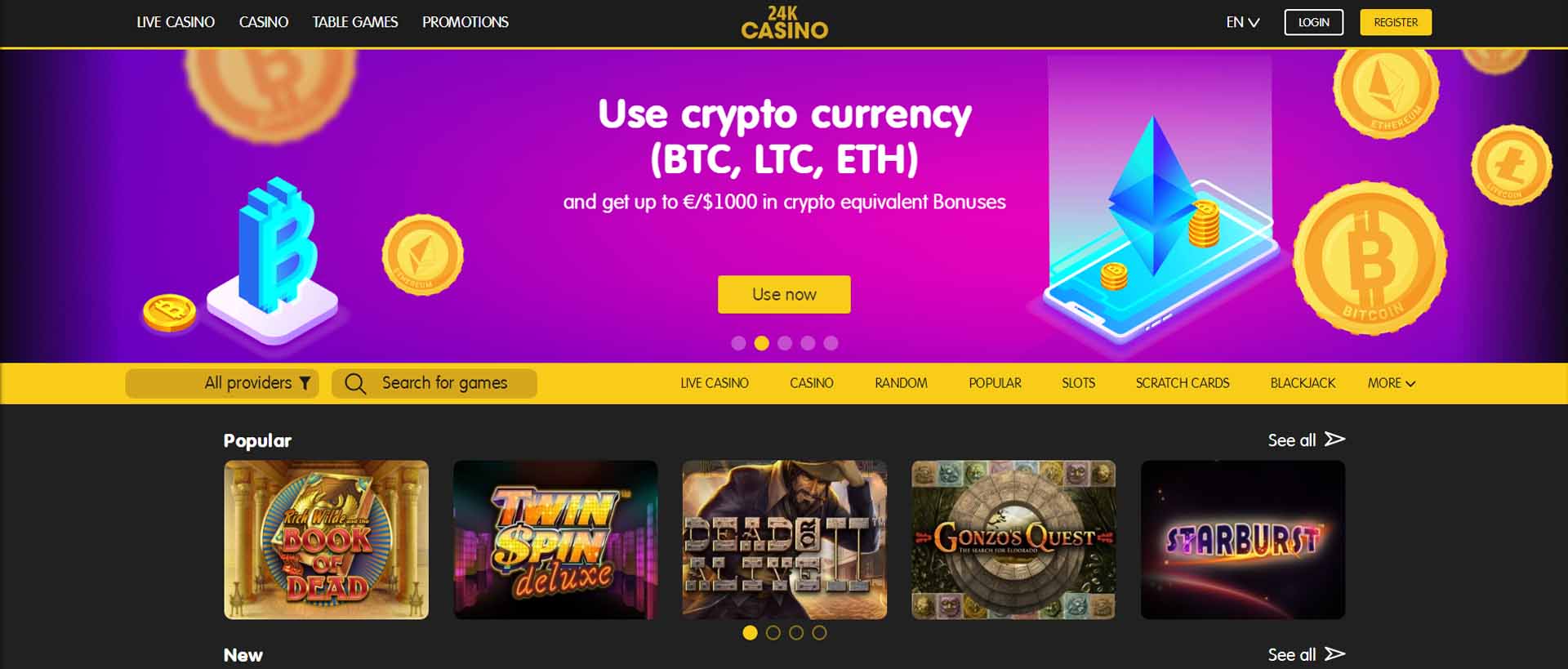Focus the Search for games field
This screenshot has height=669, width=1568.
click(x=434, y=383)
